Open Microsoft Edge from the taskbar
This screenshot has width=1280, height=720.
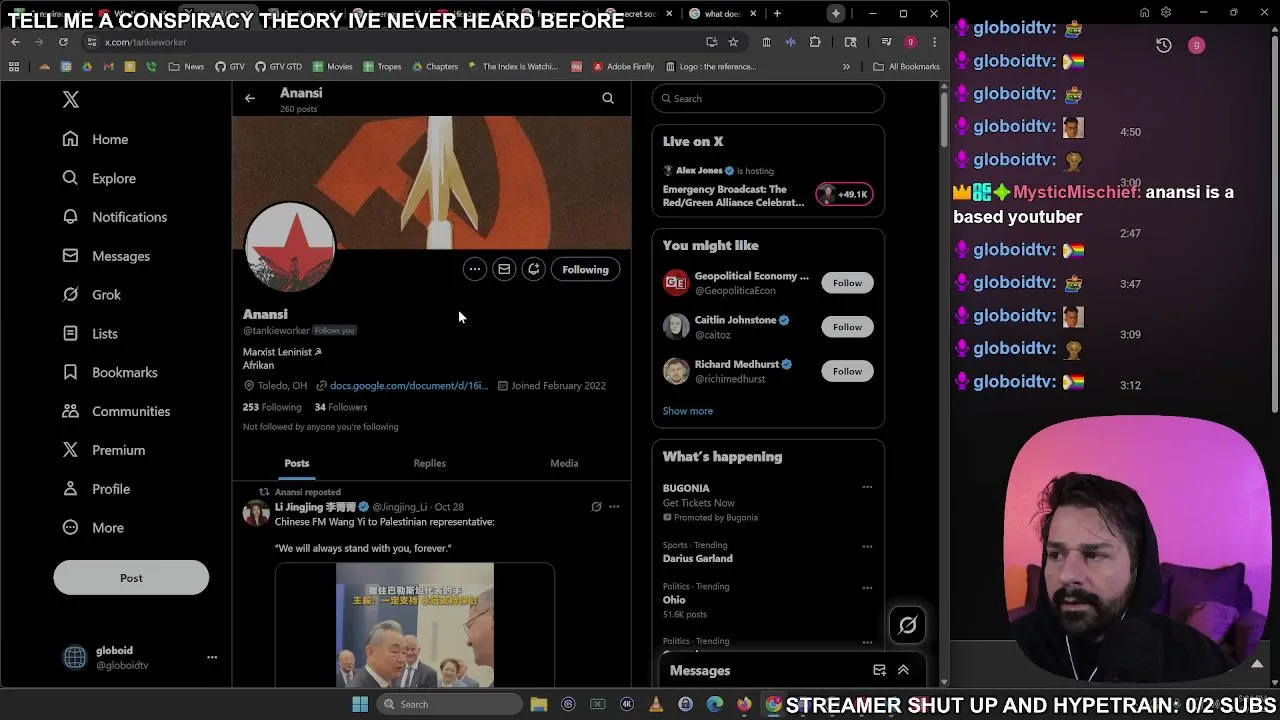[x=714, y=704]
